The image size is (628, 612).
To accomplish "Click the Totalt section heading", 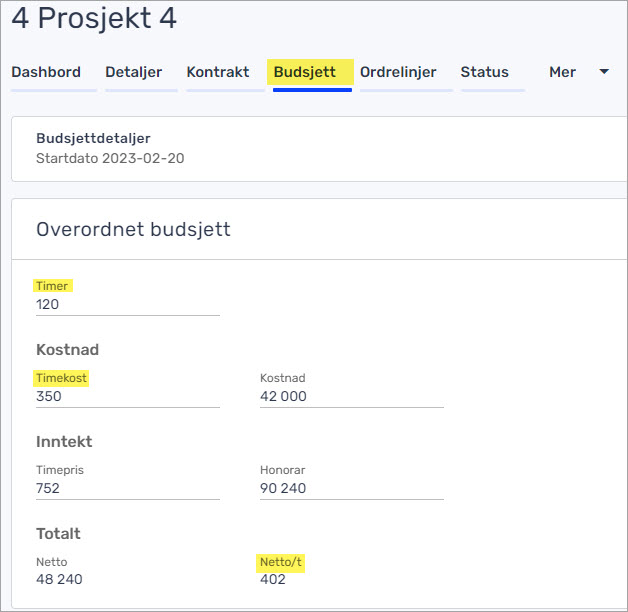I will coord(58,534).
